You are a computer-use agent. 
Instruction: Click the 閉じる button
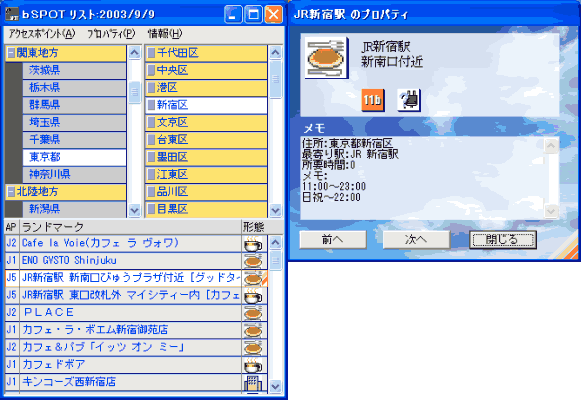502,240
